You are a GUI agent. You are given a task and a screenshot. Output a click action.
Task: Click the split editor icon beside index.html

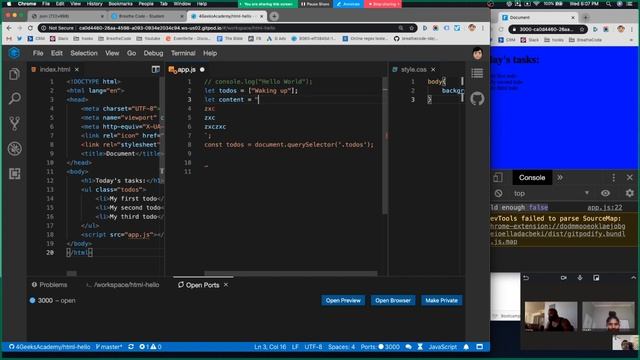pos(156,69)
